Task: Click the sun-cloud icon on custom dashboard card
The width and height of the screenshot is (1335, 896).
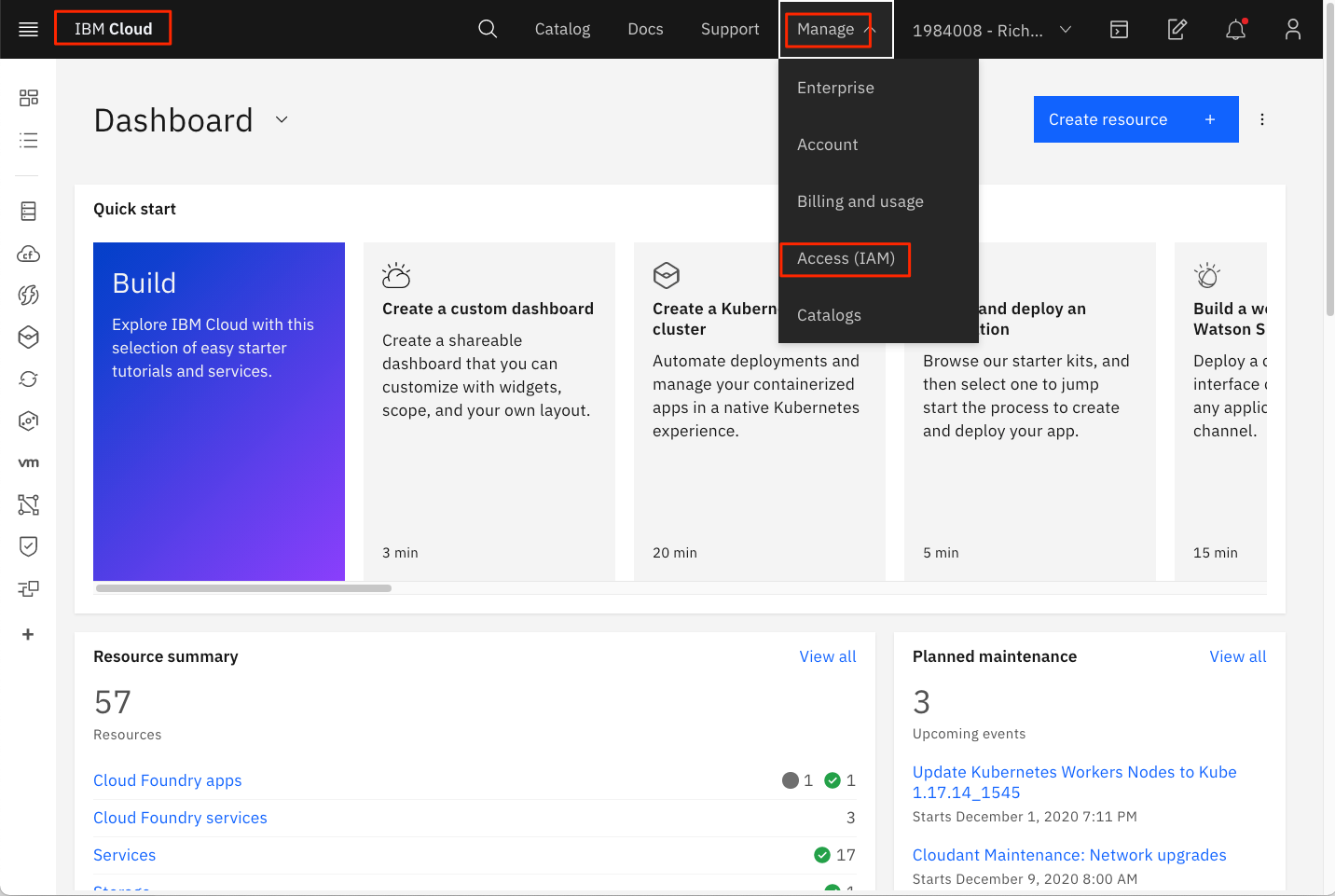Action: [396, 275]
